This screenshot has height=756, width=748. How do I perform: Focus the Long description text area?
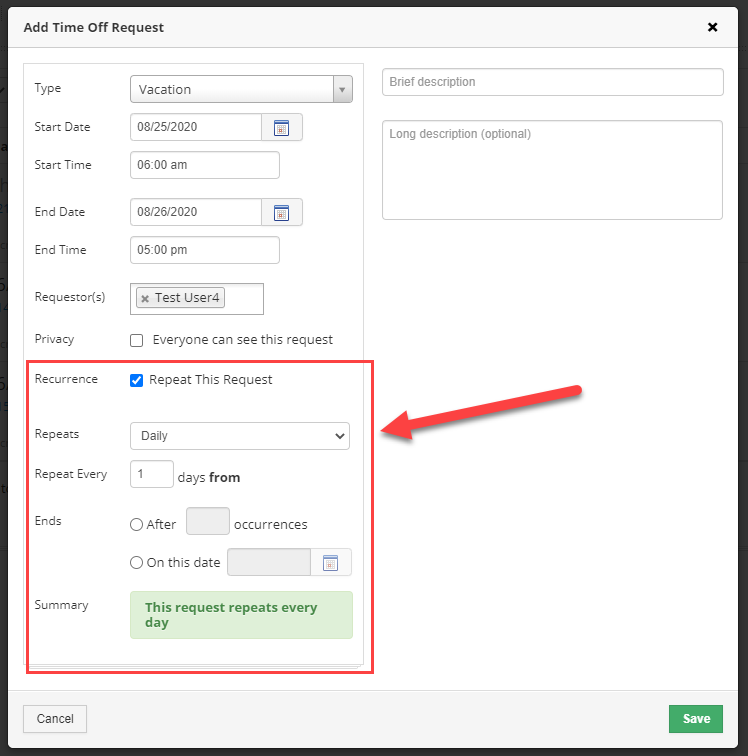(552, 170)
